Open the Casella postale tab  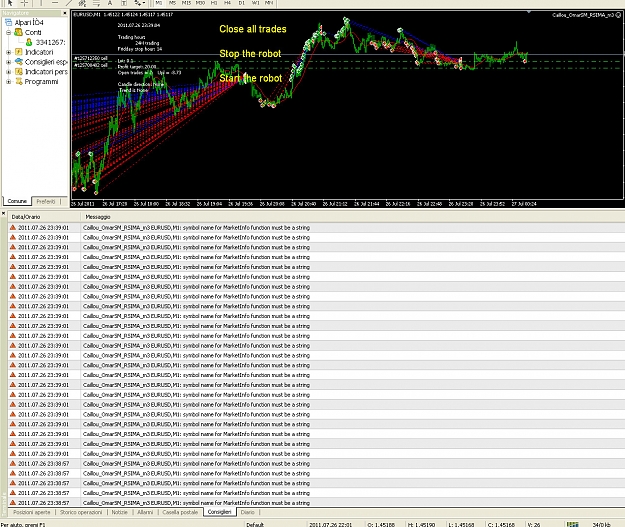(x=180, y=512)
